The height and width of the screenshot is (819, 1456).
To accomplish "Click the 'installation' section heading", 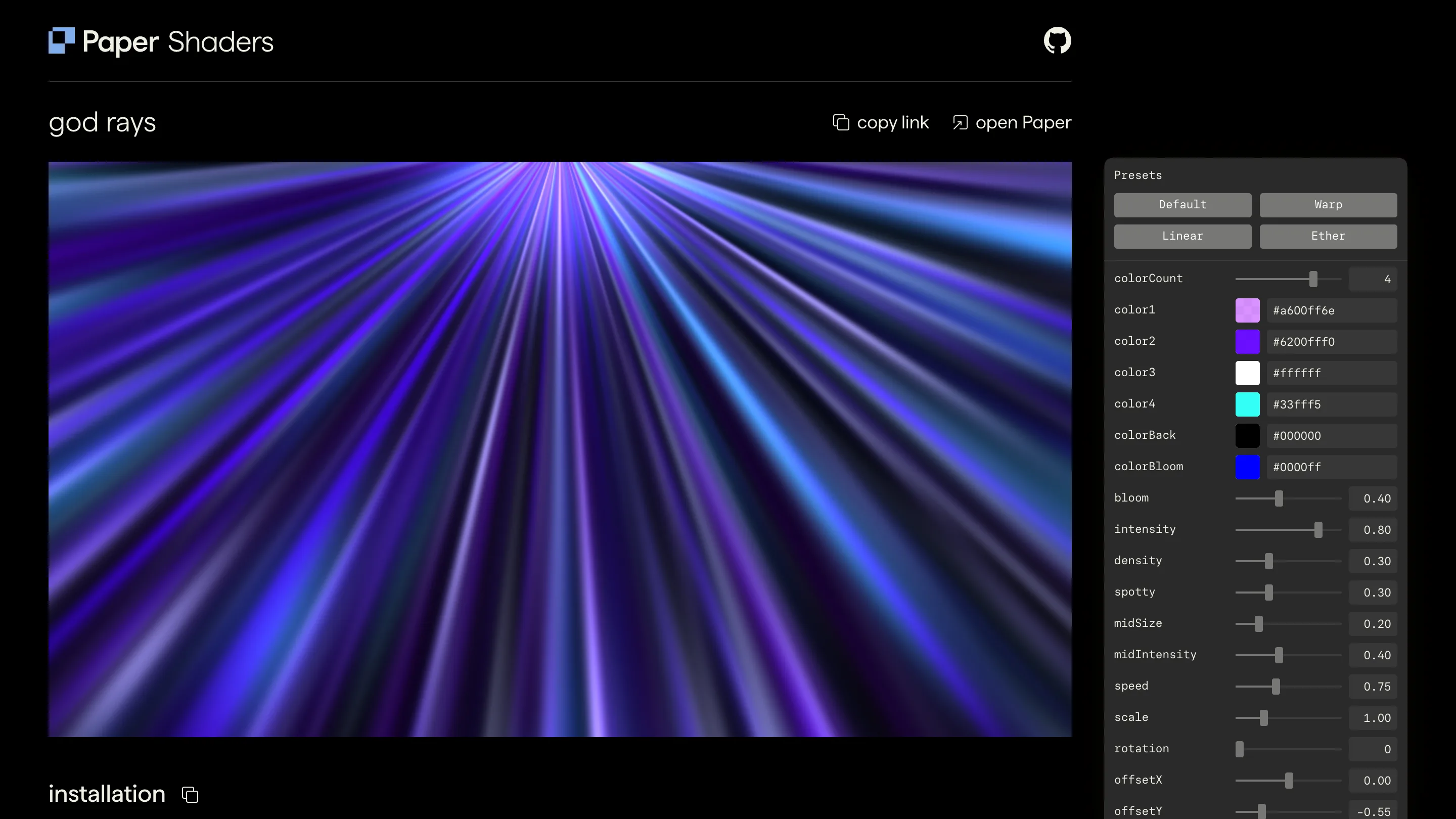I will pyautogui.click(x=107, y=794).
